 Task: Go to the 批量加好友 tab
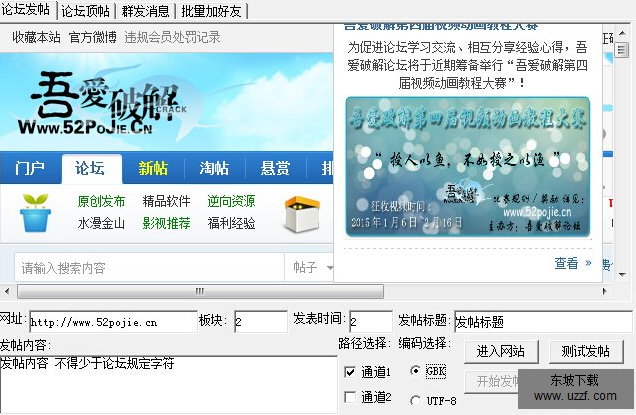pos(211,11)
